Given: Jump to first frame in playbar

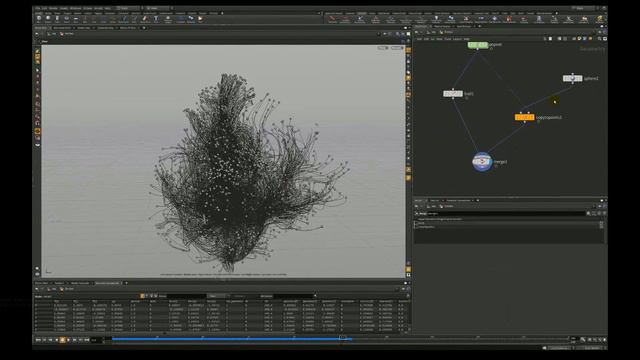Looking at the screenshot, I should tap(38, 339).
